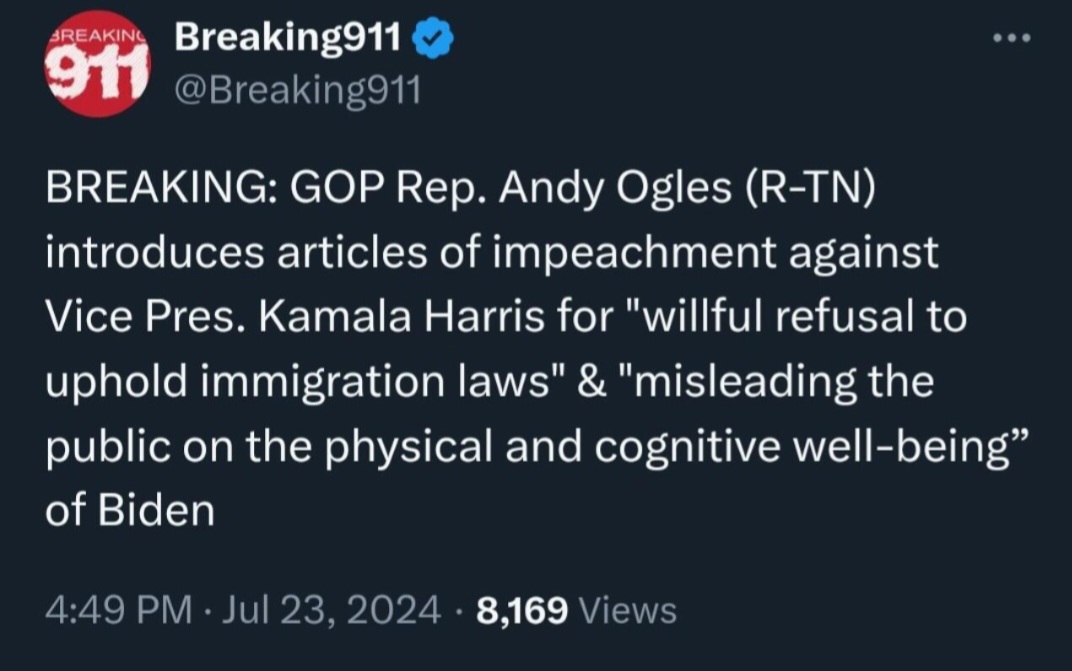Open the @Breaking911 handle link

pos(298,91)
